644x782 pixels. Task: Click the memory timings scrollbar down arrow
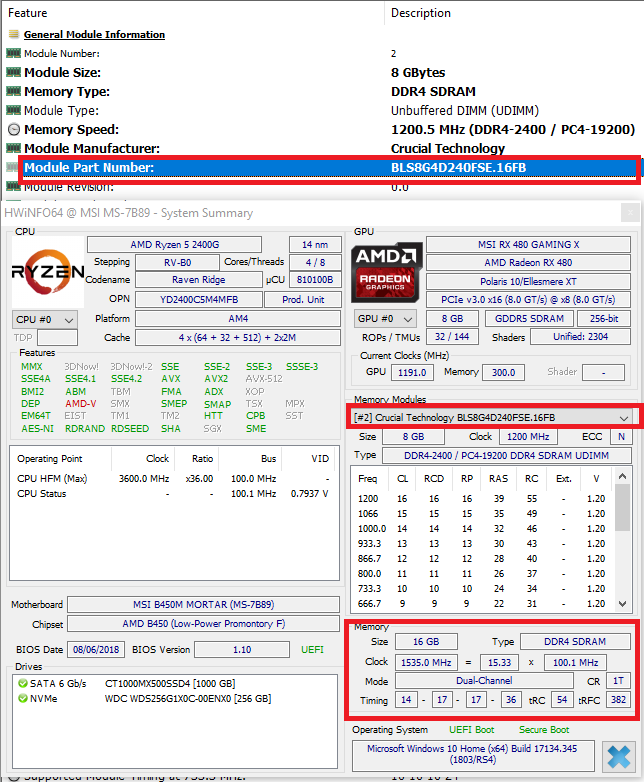click(623, 603)
